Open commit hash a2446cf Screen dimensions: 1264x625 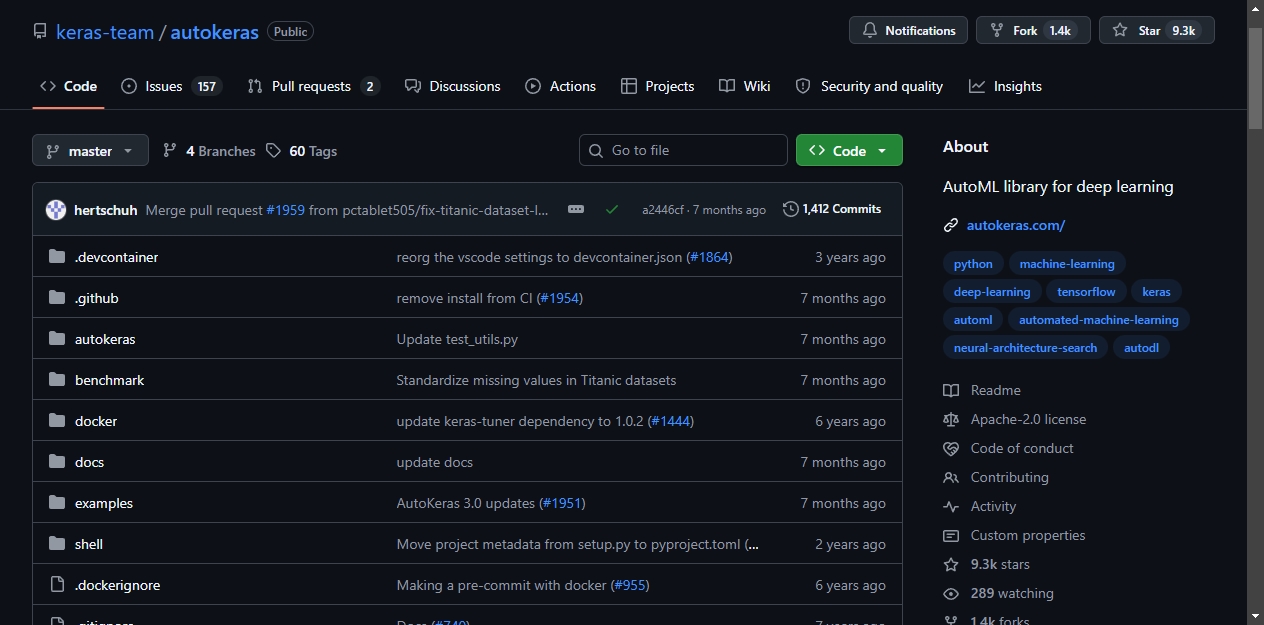pyautogui.click(x=663, y=210)
